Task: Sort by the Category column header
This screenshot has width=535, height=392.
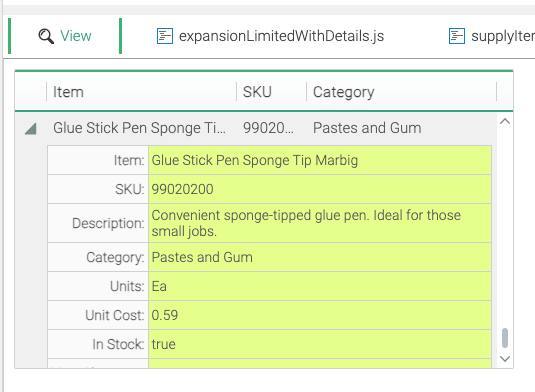Action: [402, 92]
